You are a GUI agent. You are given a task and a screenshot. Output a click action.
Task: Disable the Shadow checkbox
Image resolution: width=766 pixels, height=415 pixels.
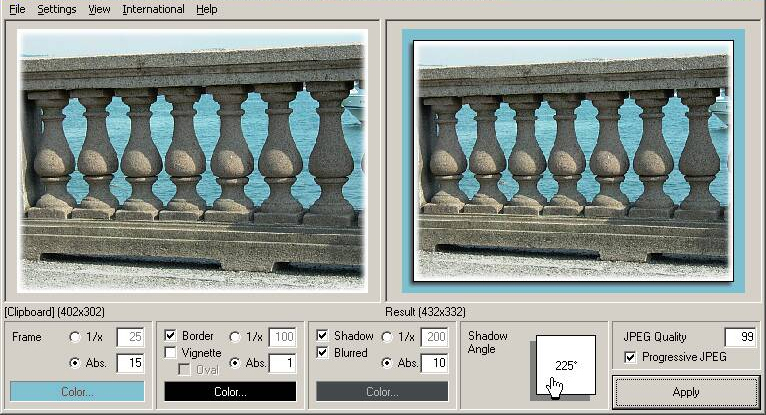[322, 335]
